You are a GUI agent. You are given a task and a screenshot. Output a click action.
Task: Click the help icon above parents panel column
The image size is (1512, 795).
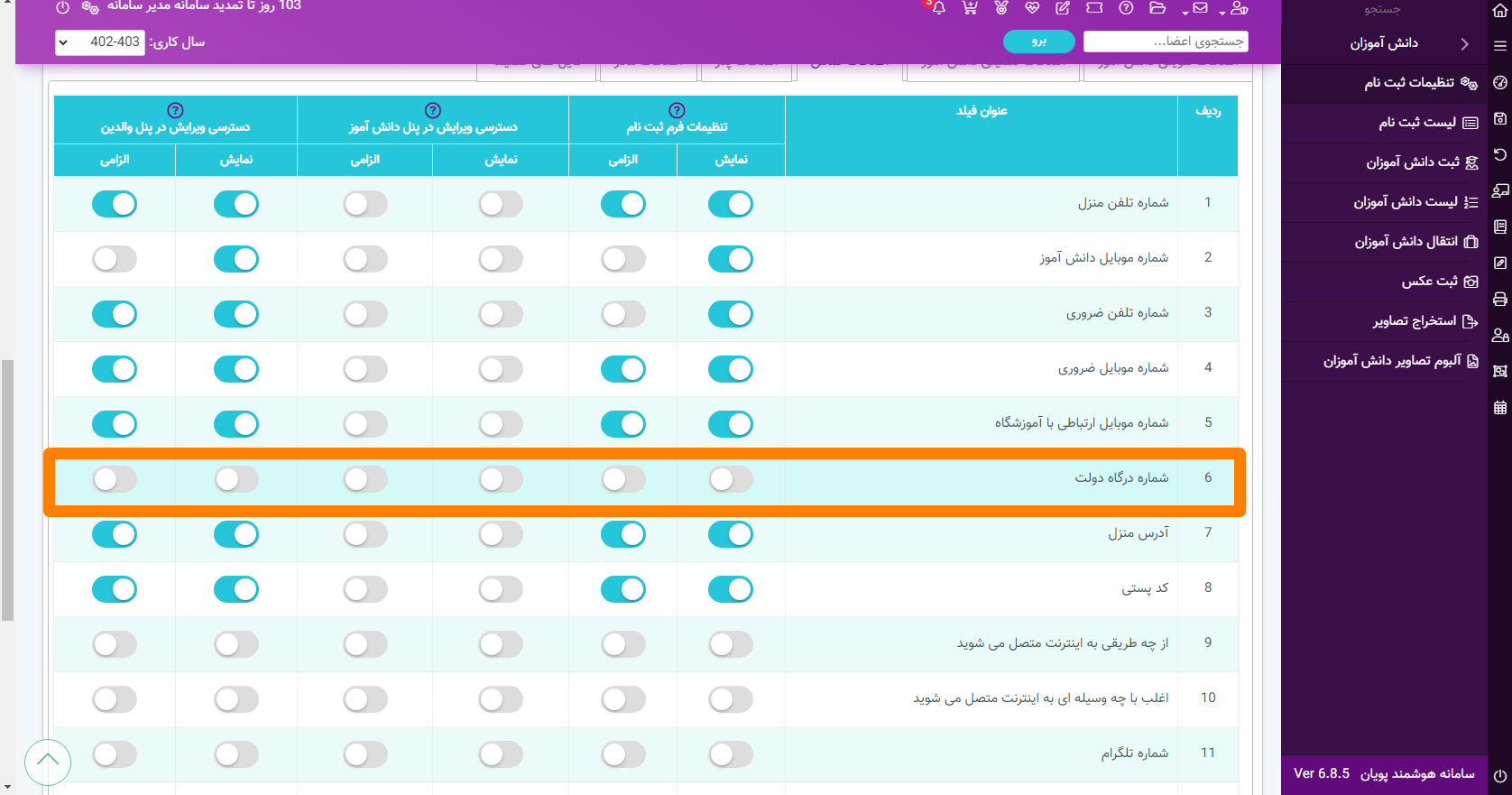pyautogui.click(x=176, y=110)
